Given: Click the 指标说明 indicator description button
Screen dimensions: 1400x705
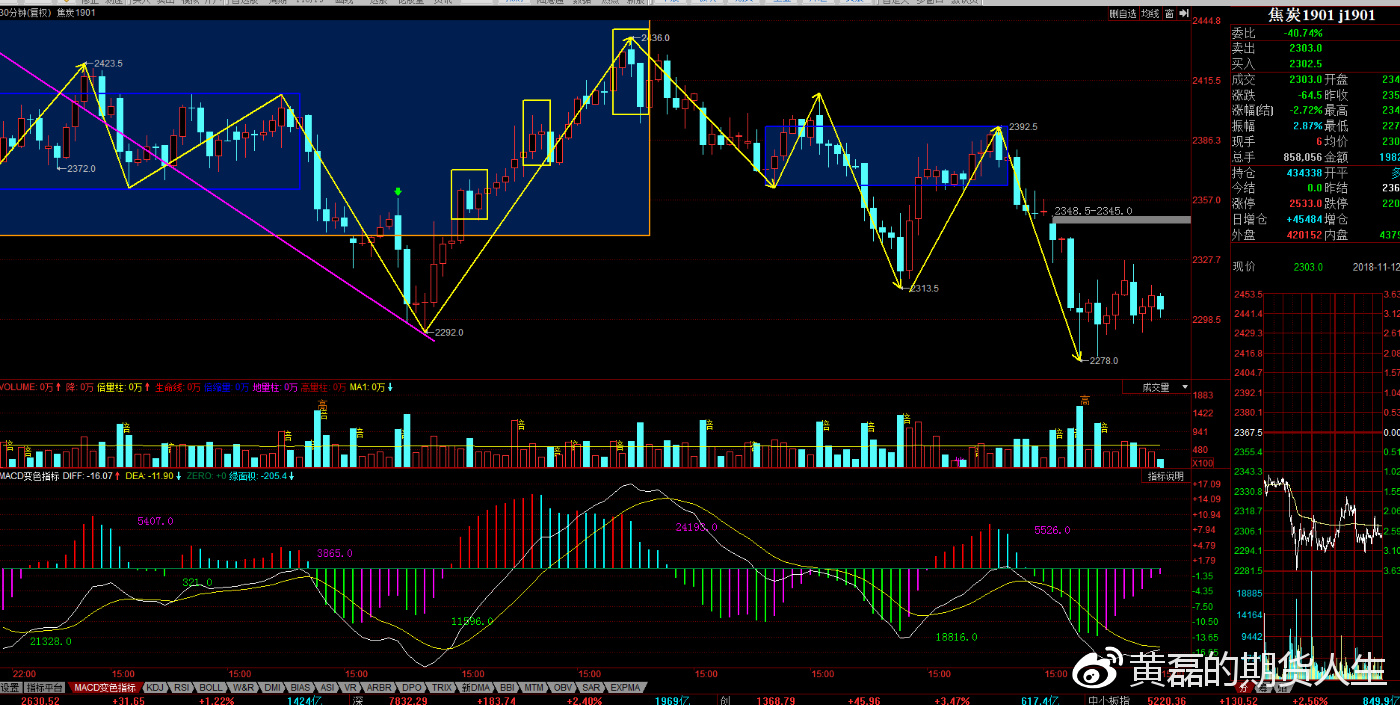Looking at the screenshot, I should [x=1165, y=476].
